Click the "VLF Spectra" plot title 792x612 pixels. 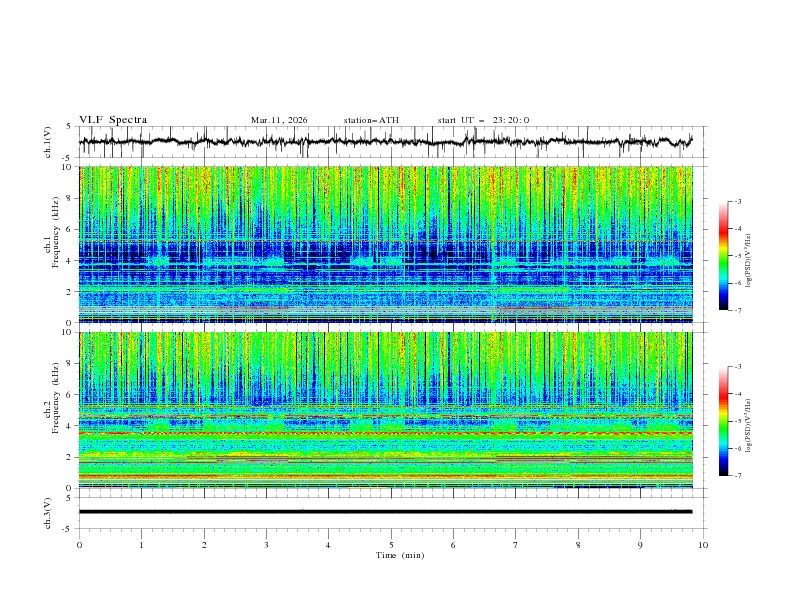(113, 120)
